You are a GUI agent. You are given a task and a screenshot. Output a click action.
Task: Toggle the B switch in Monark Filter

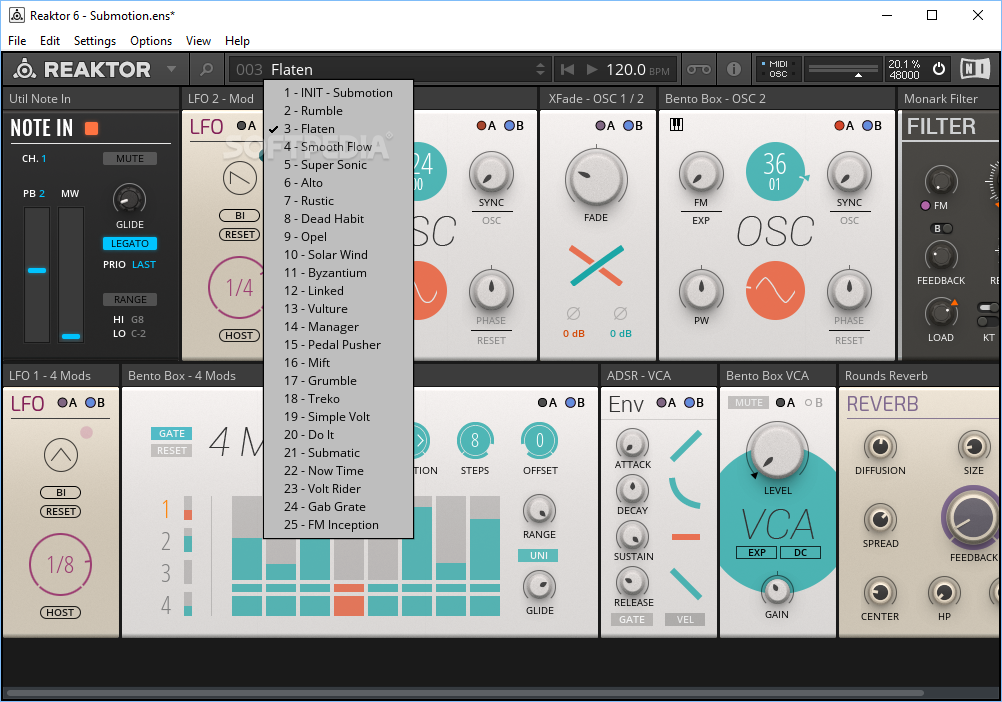[x=942, y=228]
